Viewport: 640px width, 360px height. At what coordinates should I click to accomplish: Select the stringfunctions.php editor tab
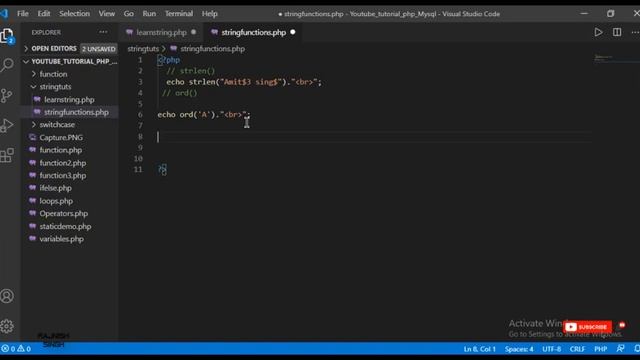tap(253, 32)
